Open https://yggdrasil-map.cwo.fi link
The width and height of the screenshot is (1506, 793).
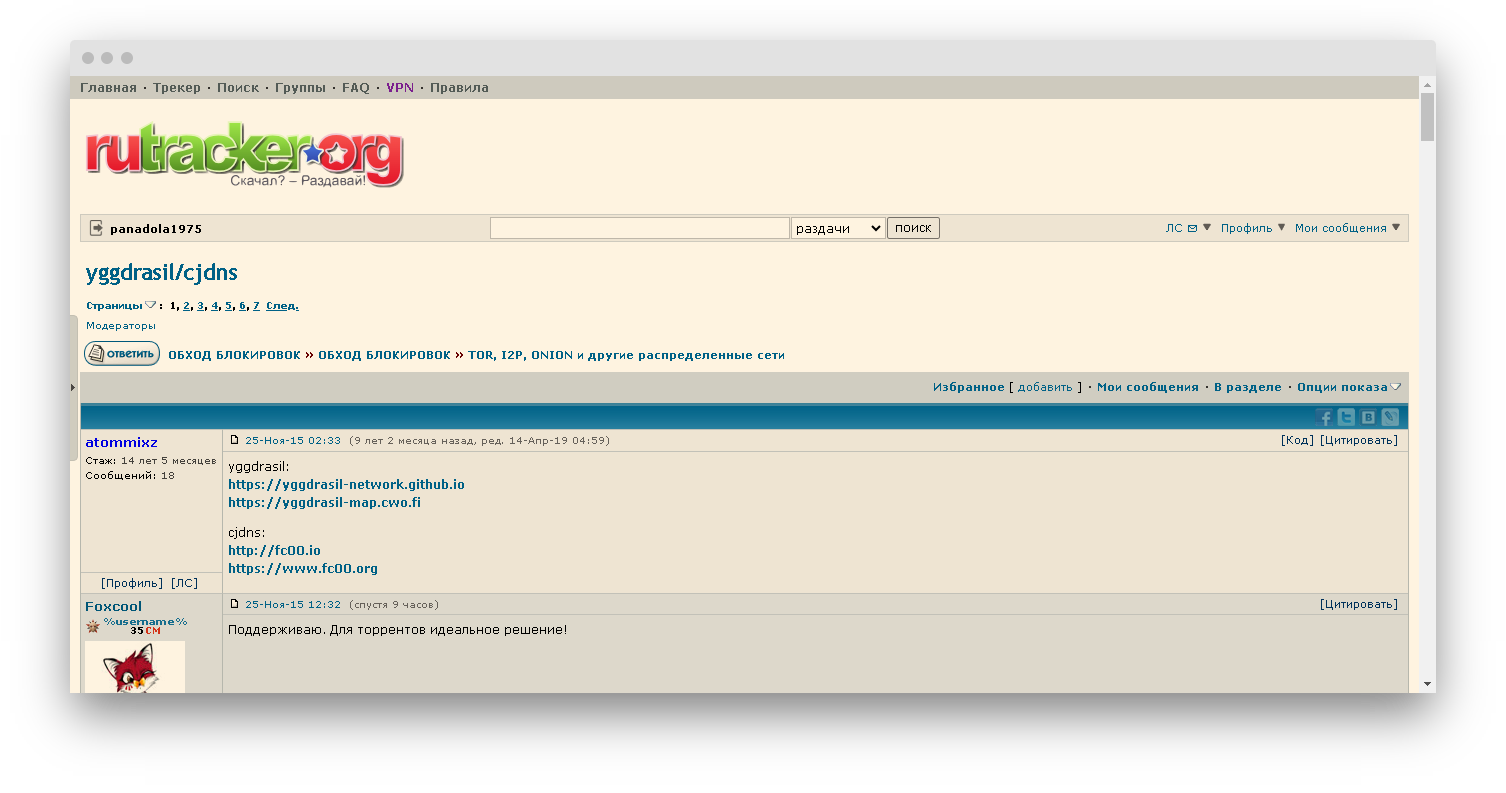pos(324,502)
